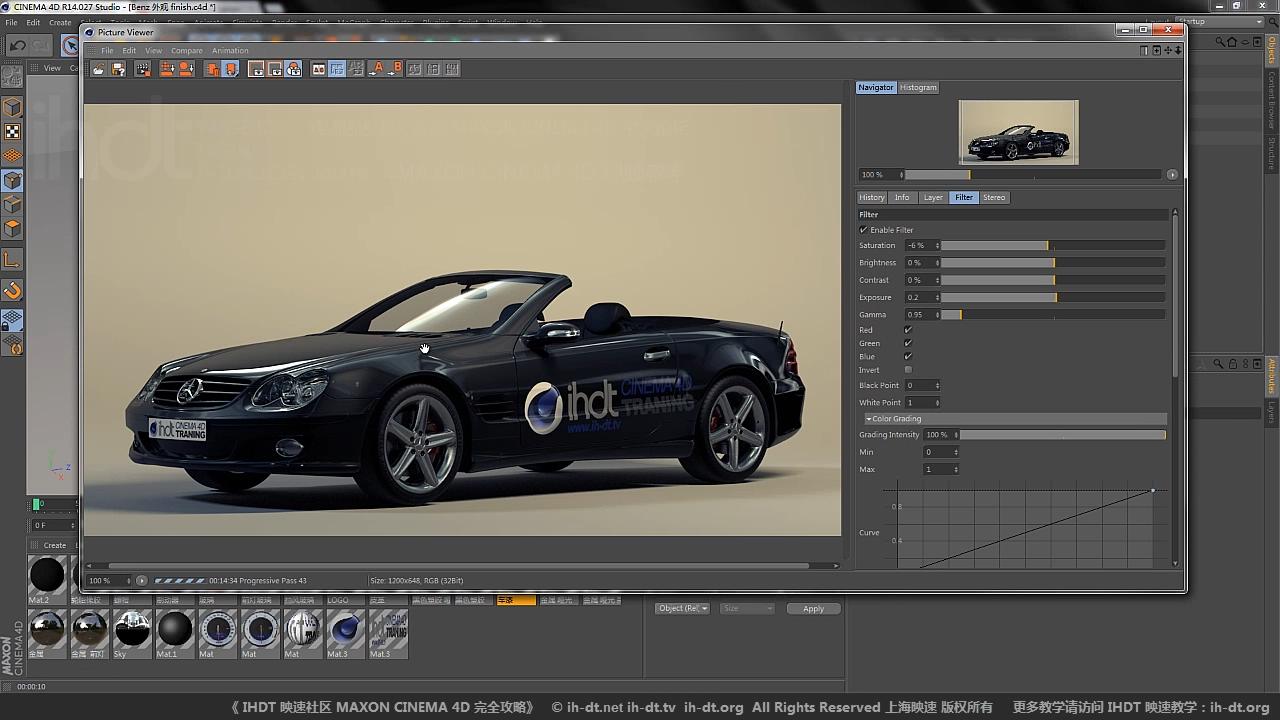Click the Stop Rendering clapperboard icon
1280x720 pixels.
tap(143, 69)
